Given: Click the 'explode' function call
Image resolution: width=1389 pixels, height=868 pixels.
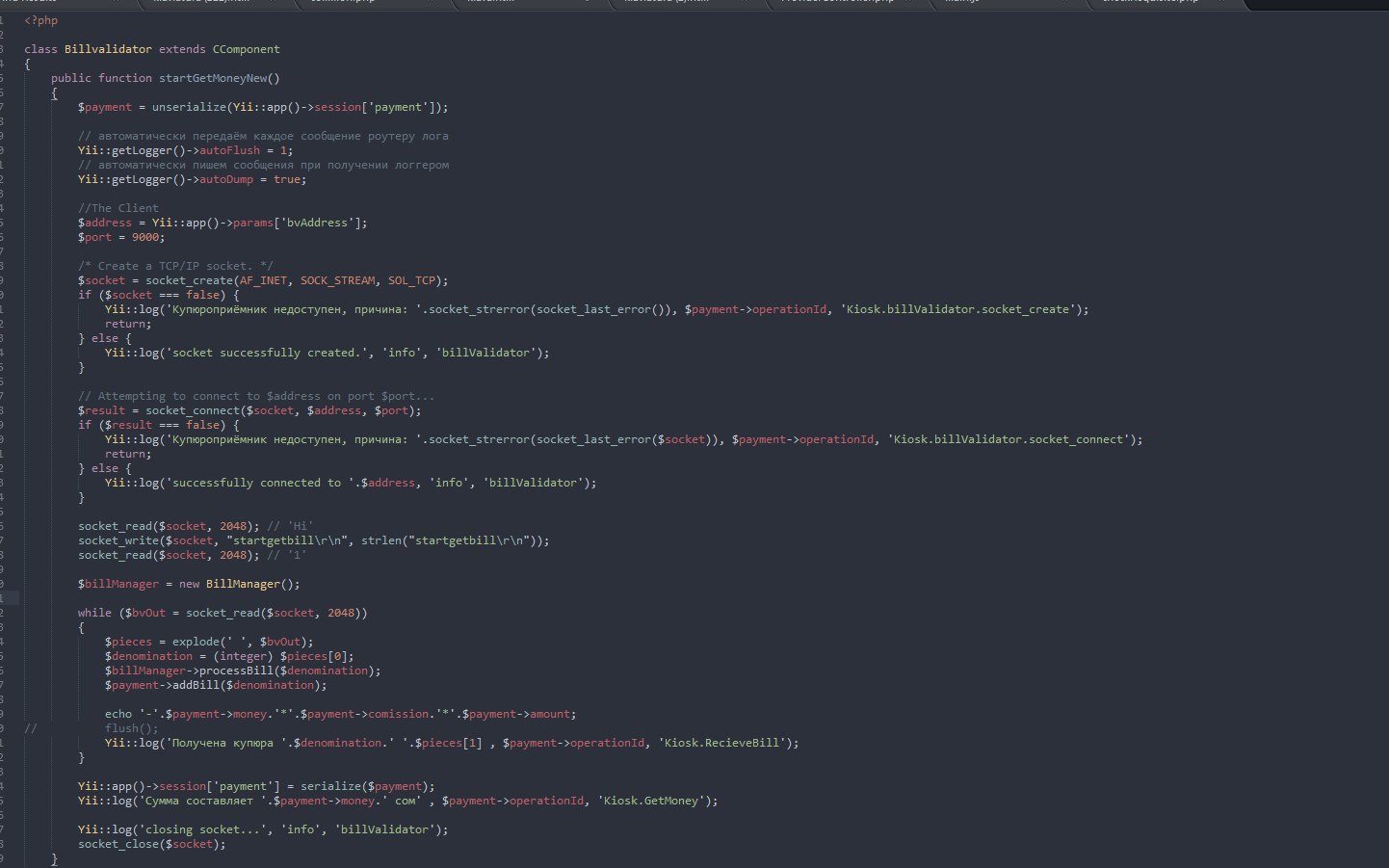Looking at the screenshot, I should (x=196, y=642).
